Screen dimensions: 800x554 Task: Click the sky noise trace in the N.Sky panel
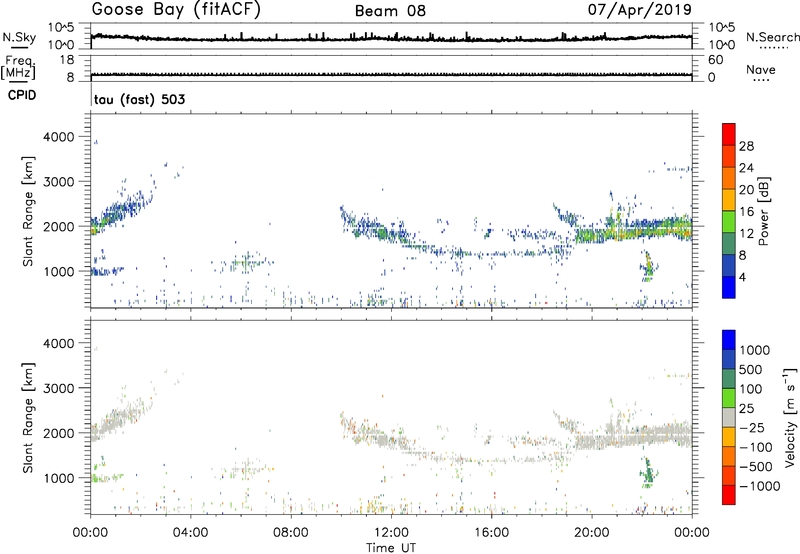391,38
